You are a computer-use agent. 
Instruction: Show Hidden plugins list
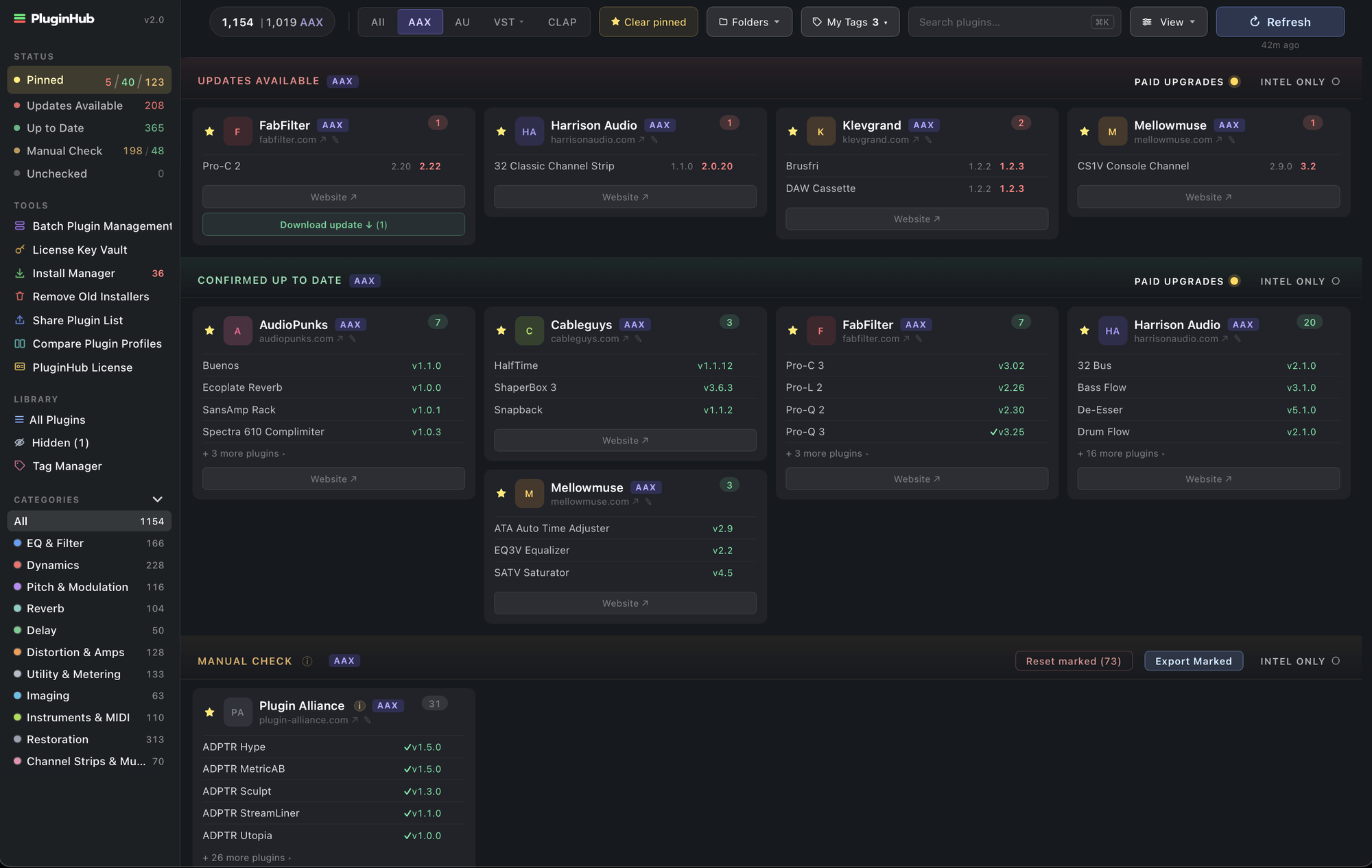click(60, 443)
